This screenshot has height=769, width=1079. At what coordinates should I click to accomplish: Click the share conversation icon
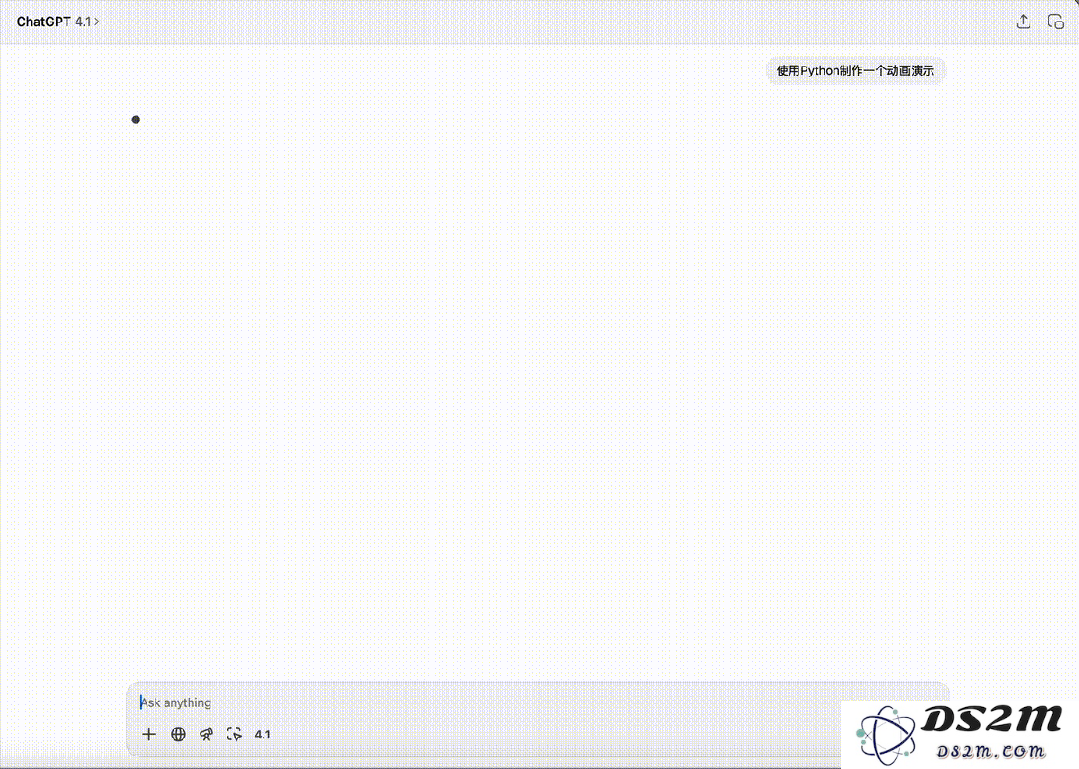1023,22
